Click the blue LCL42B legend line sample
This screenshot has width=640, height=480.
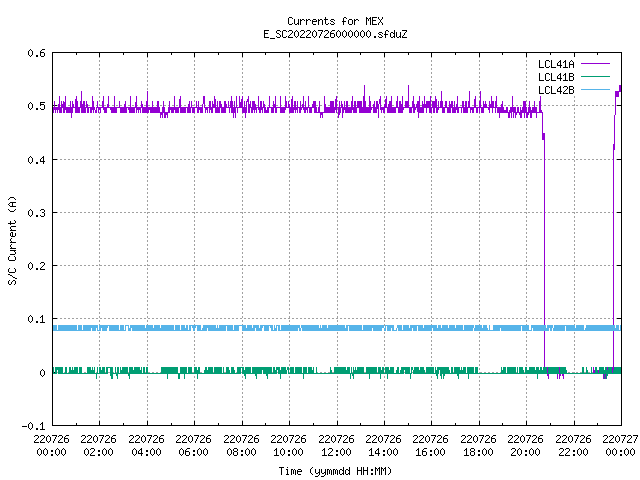[595, 89]
